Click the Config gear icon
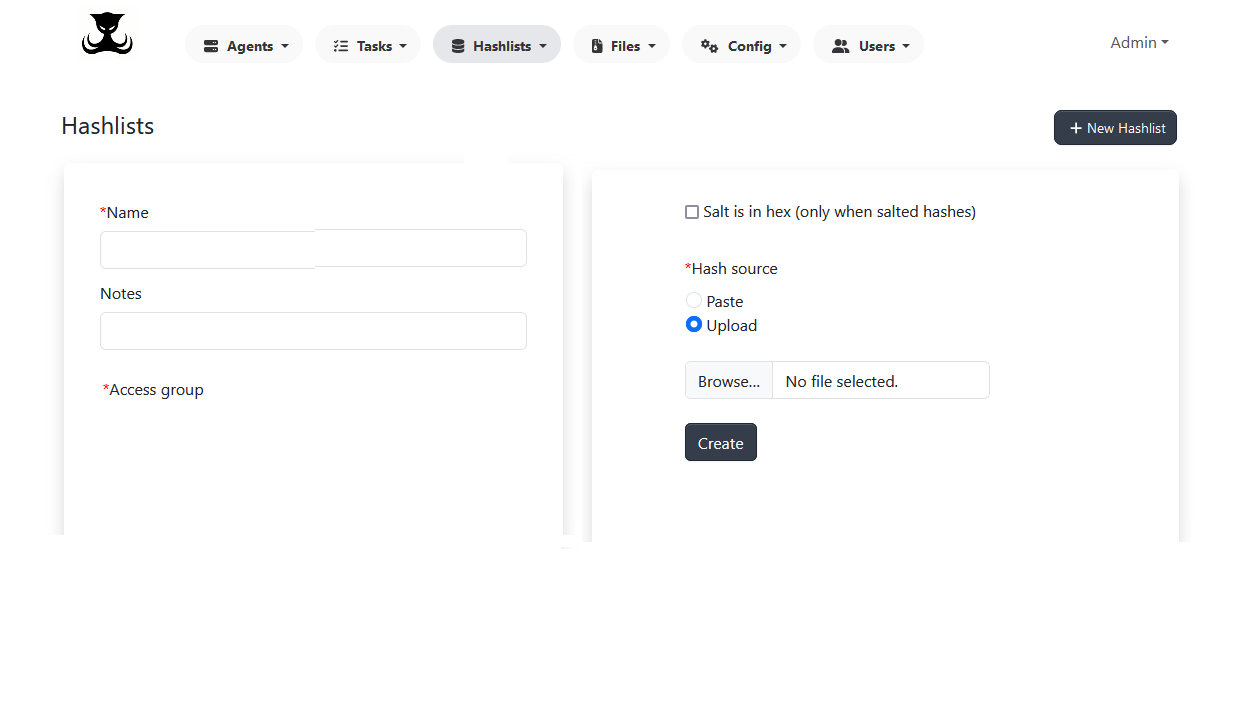Viewport: 1234px width, 712px height. pos(710,44)
